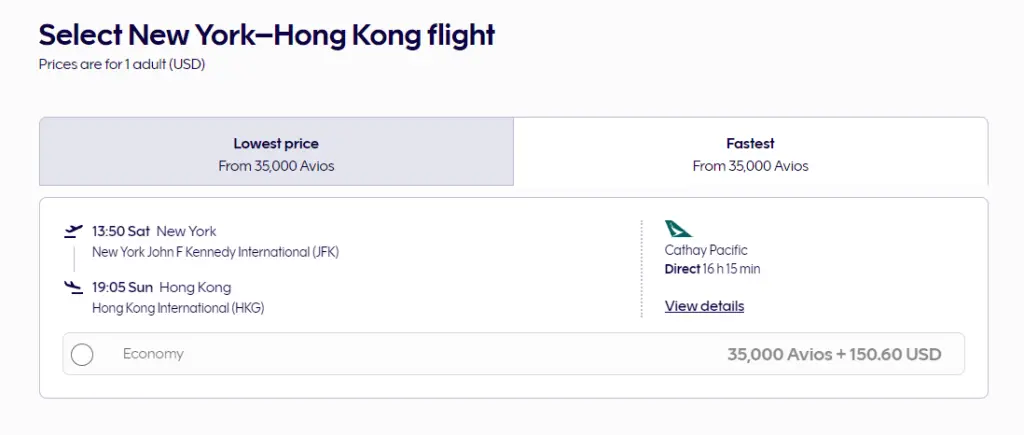
Task: Switch to the Lowest price tab
Action: [276, 152]
